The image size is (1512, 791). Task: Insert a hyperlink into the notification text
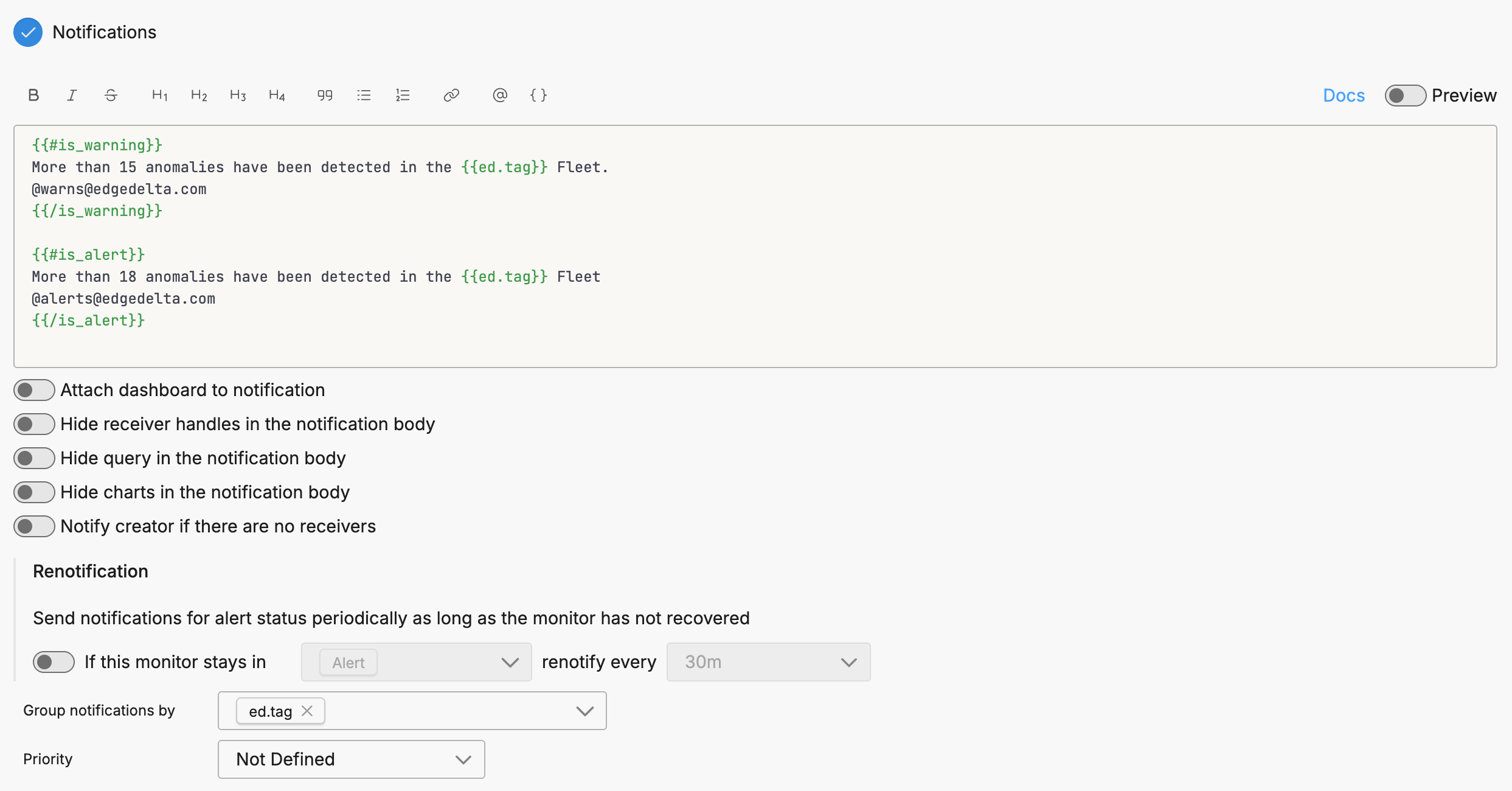pos(451,95)
